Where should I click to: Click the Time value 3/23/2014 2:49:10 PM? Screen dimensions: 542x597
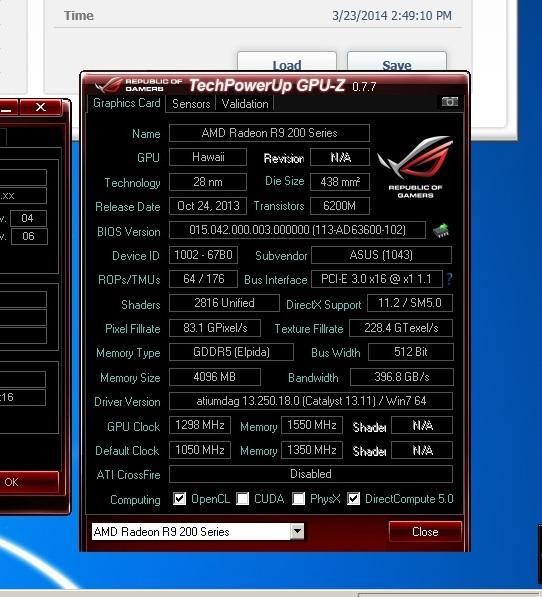tap(392, 16)
